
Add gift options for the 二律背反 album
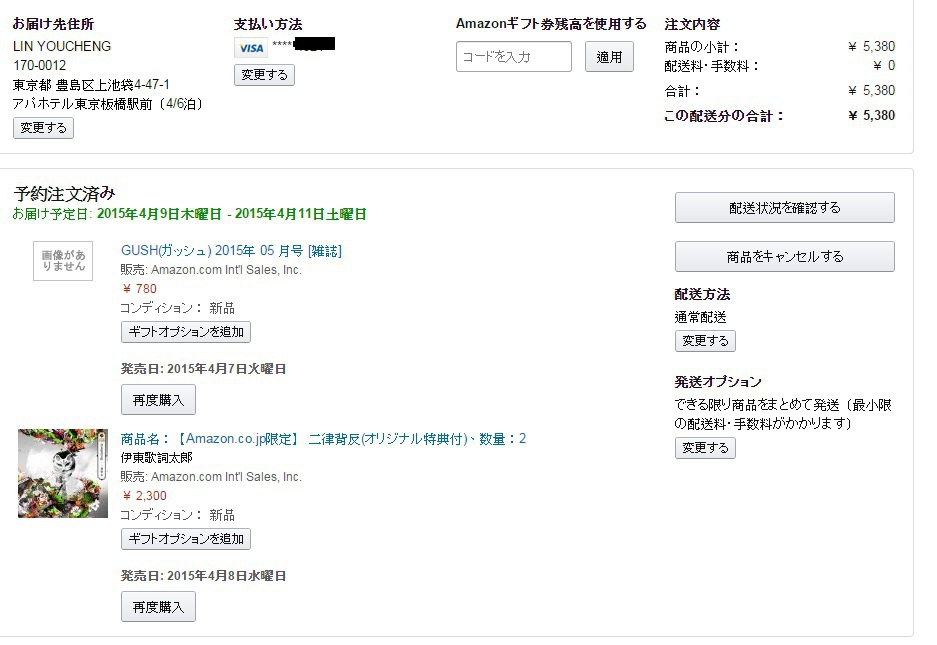point(185,539)
